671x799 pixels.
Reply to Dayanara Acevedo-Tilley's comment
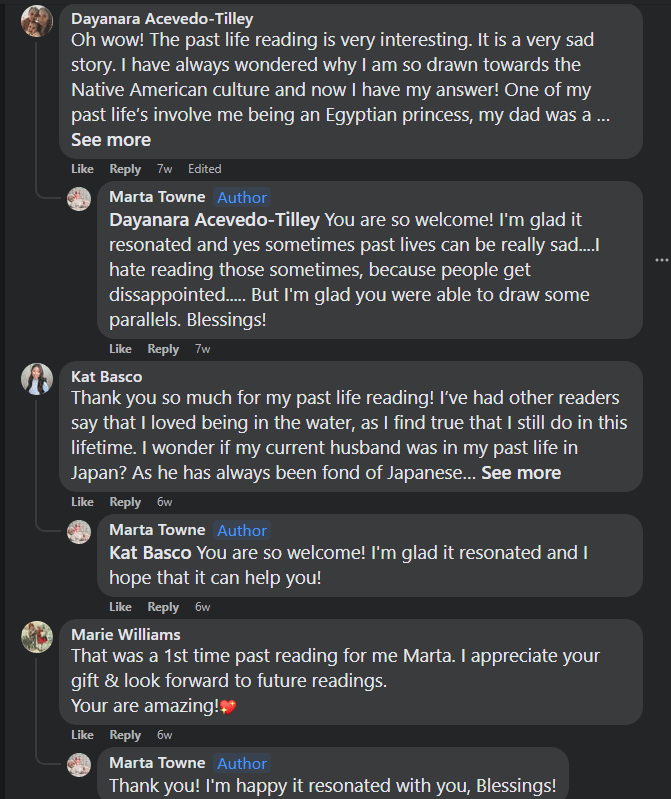click(x=125, y=169)
